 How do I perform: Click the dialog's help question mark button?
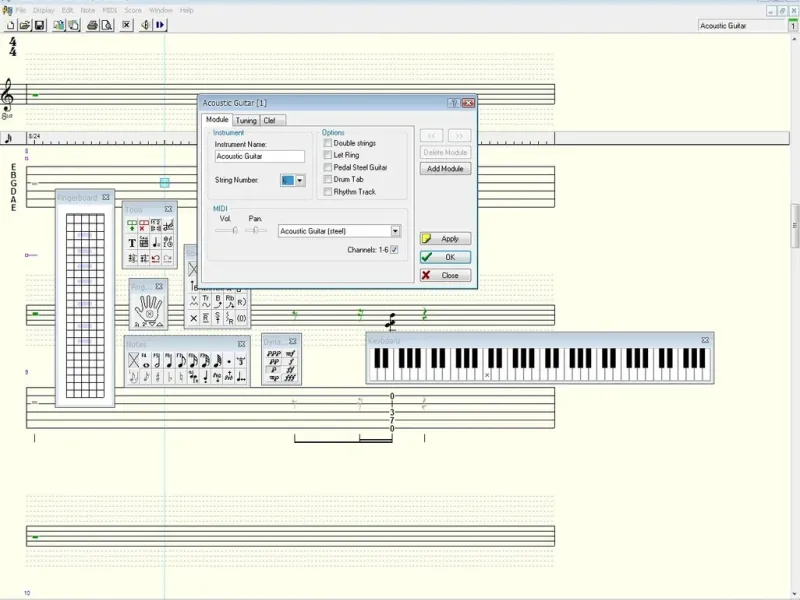click(454, 103)
